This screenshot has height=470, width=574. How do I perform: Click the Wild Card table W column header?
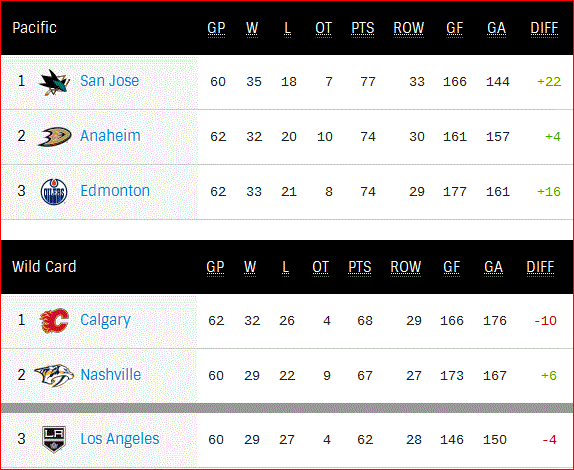point(250,267)
